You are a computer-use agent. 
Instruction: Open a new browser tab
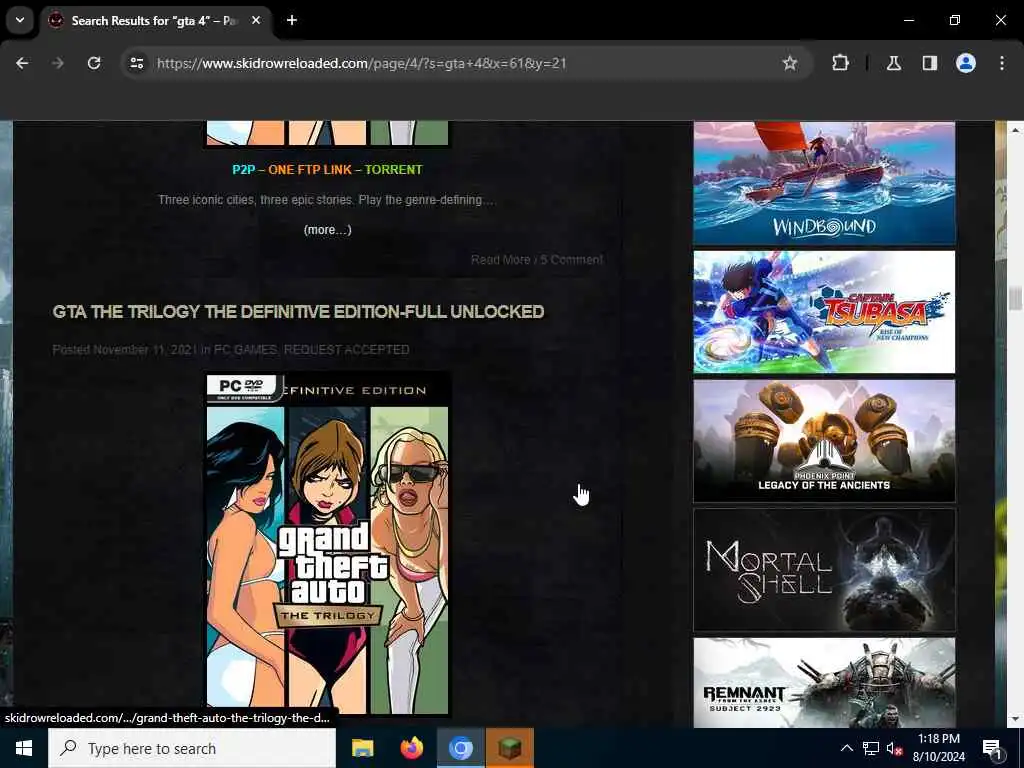click(x=292, y=20)
